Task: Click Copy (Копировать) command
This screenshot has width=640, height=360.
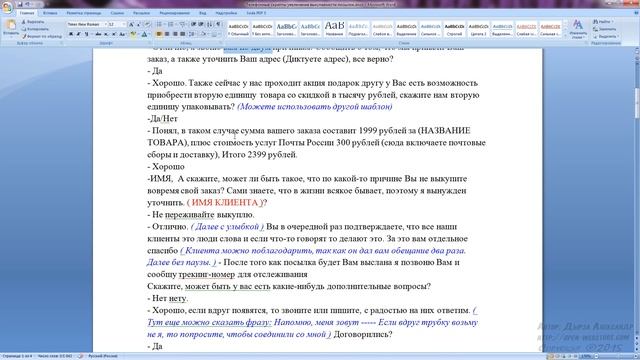Action: coord(35,29)
